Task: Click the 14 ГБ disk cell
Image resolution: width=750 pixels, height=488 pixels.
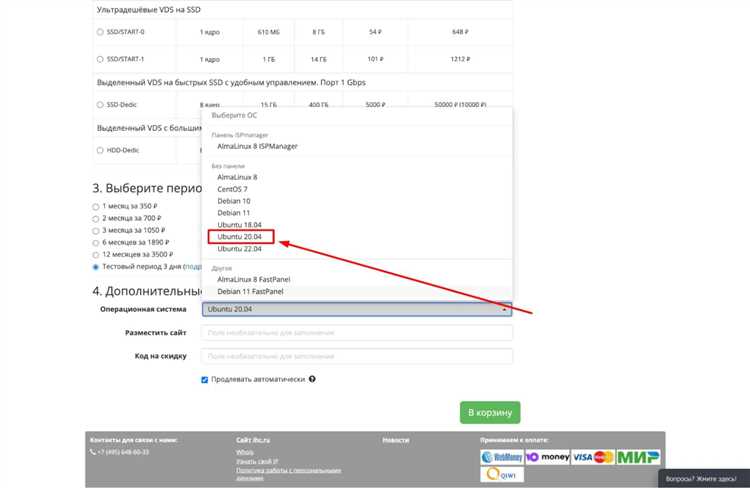Action: coord(319,59)
